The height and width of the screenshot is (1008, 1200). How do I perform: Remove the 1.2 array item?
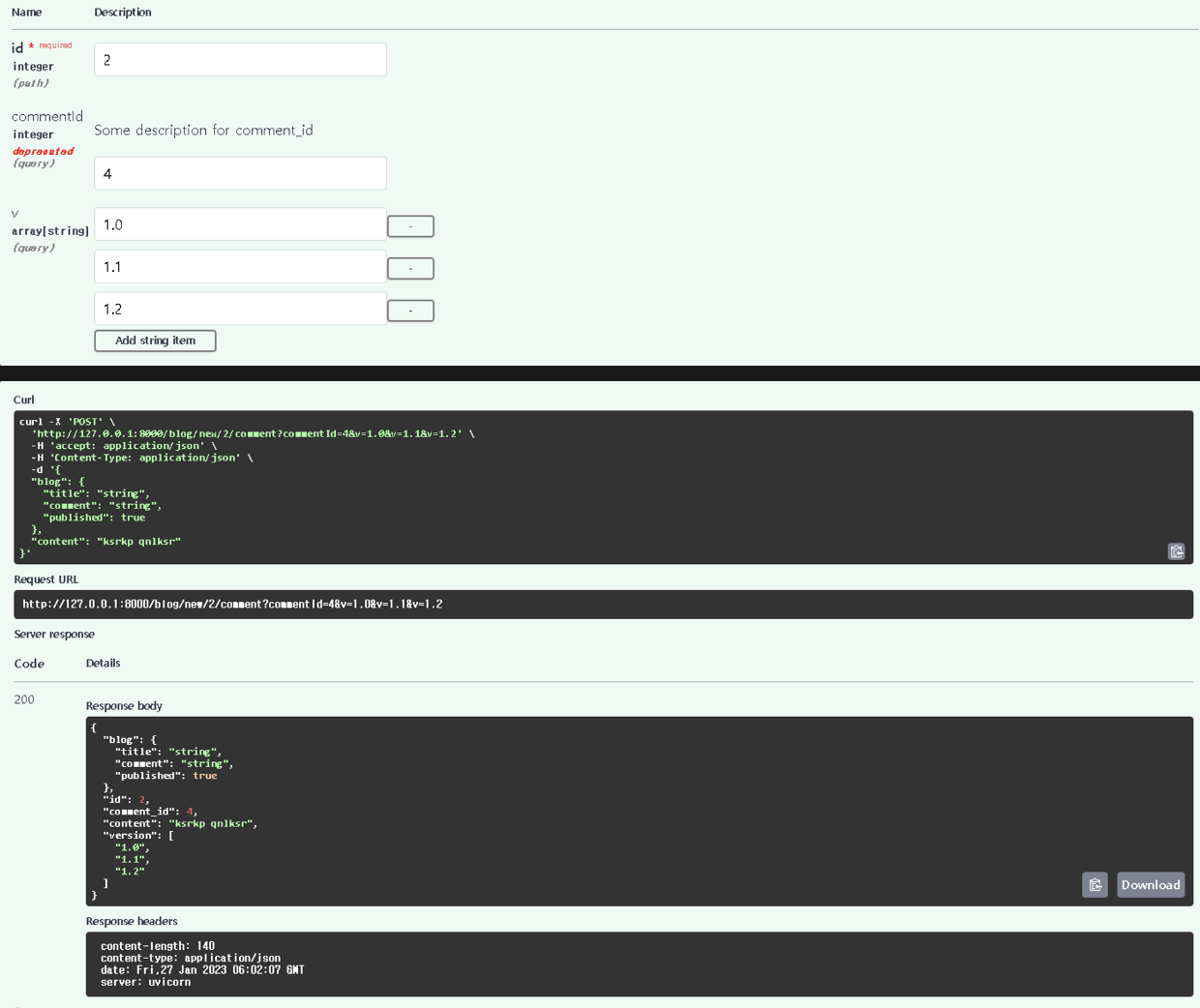click(410, 311)
